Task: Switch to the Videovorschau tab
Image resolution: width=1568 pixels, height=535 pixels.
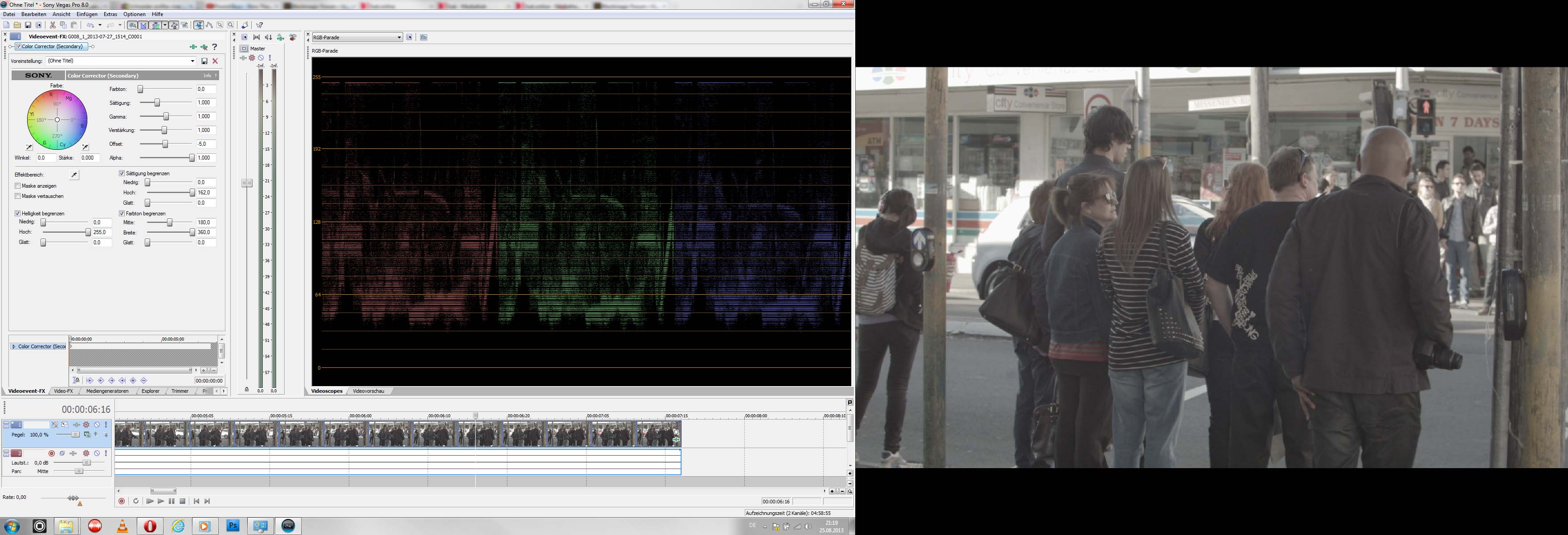Action: 368,391
